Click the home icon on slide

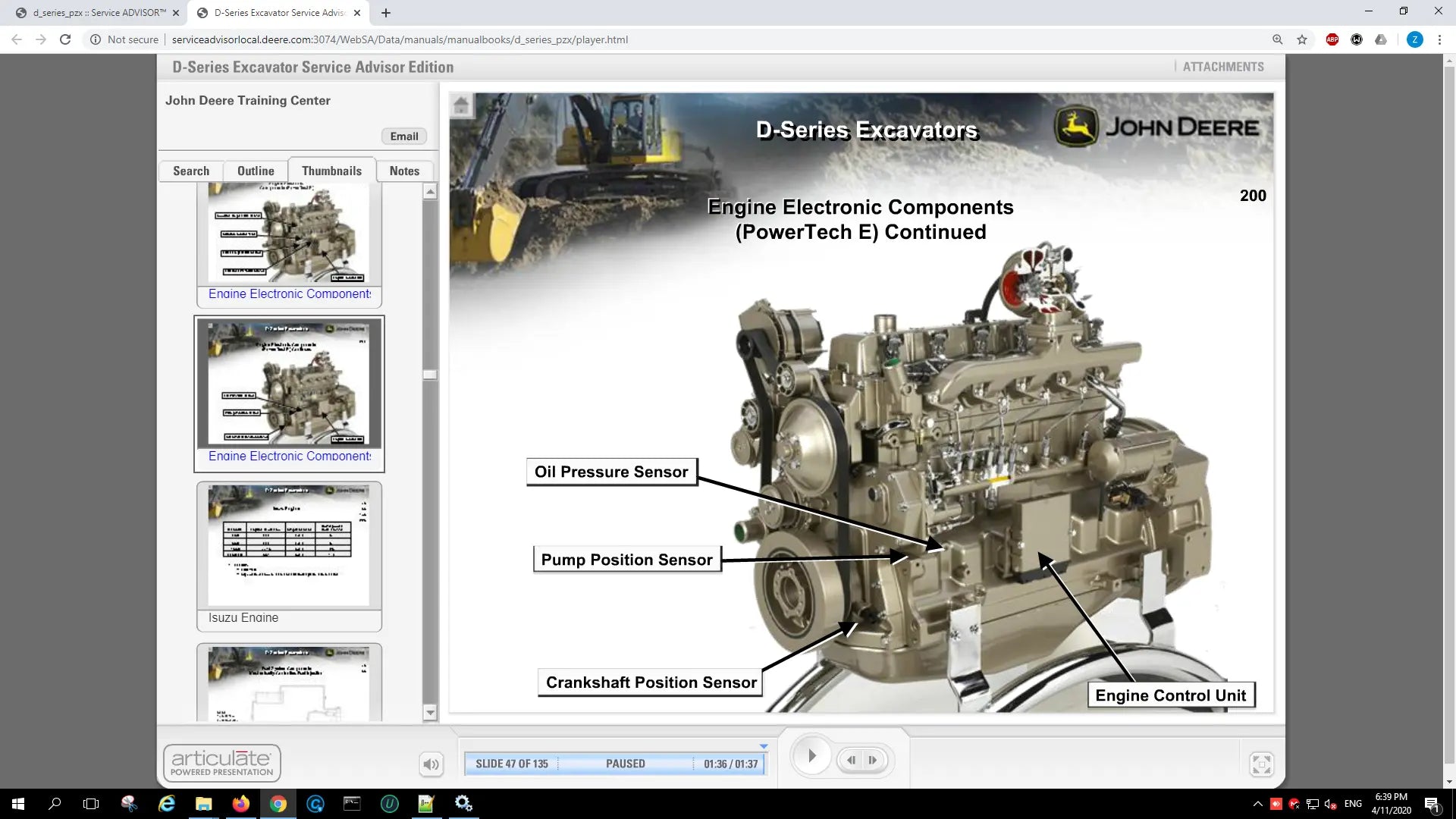point(461,105)
